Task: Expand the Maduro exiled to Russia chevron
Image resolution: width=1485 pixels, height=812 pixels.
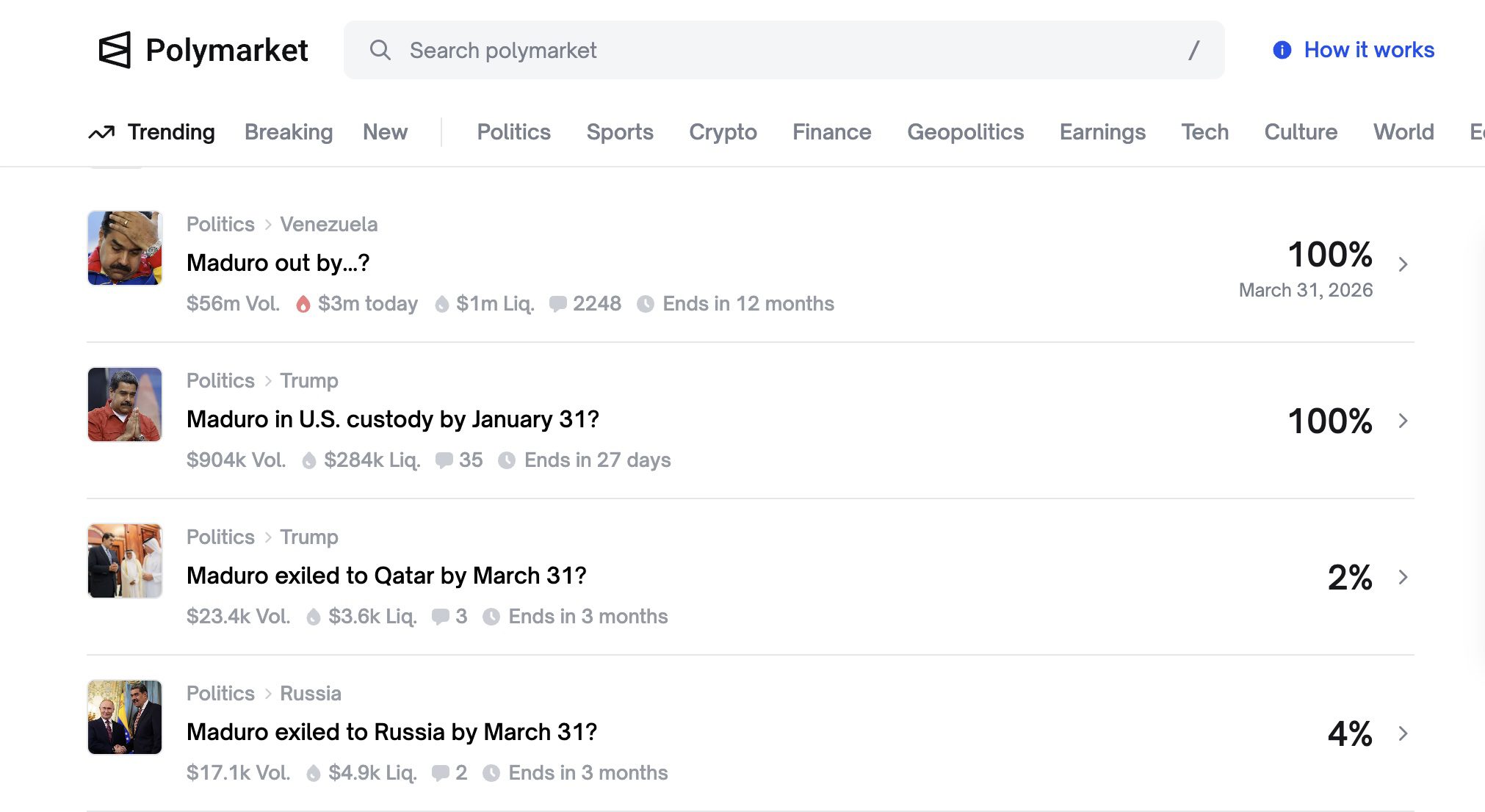Action: pyautogui.click(x=1403, y=733)
